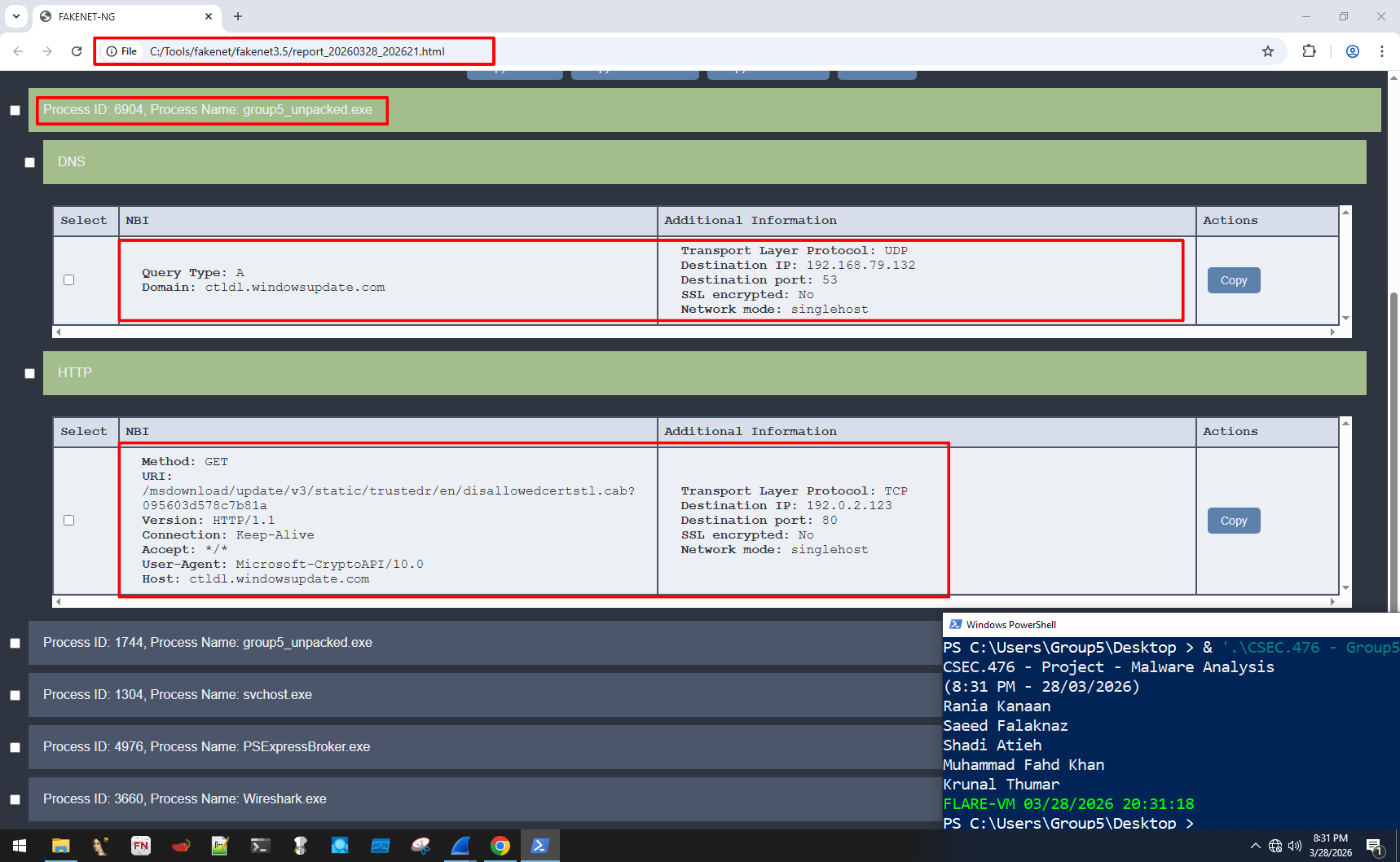This screenshot has height=862, width=1400.
Task: Click the Chrome profile account icon
Action: click(x=1353, y=51)
